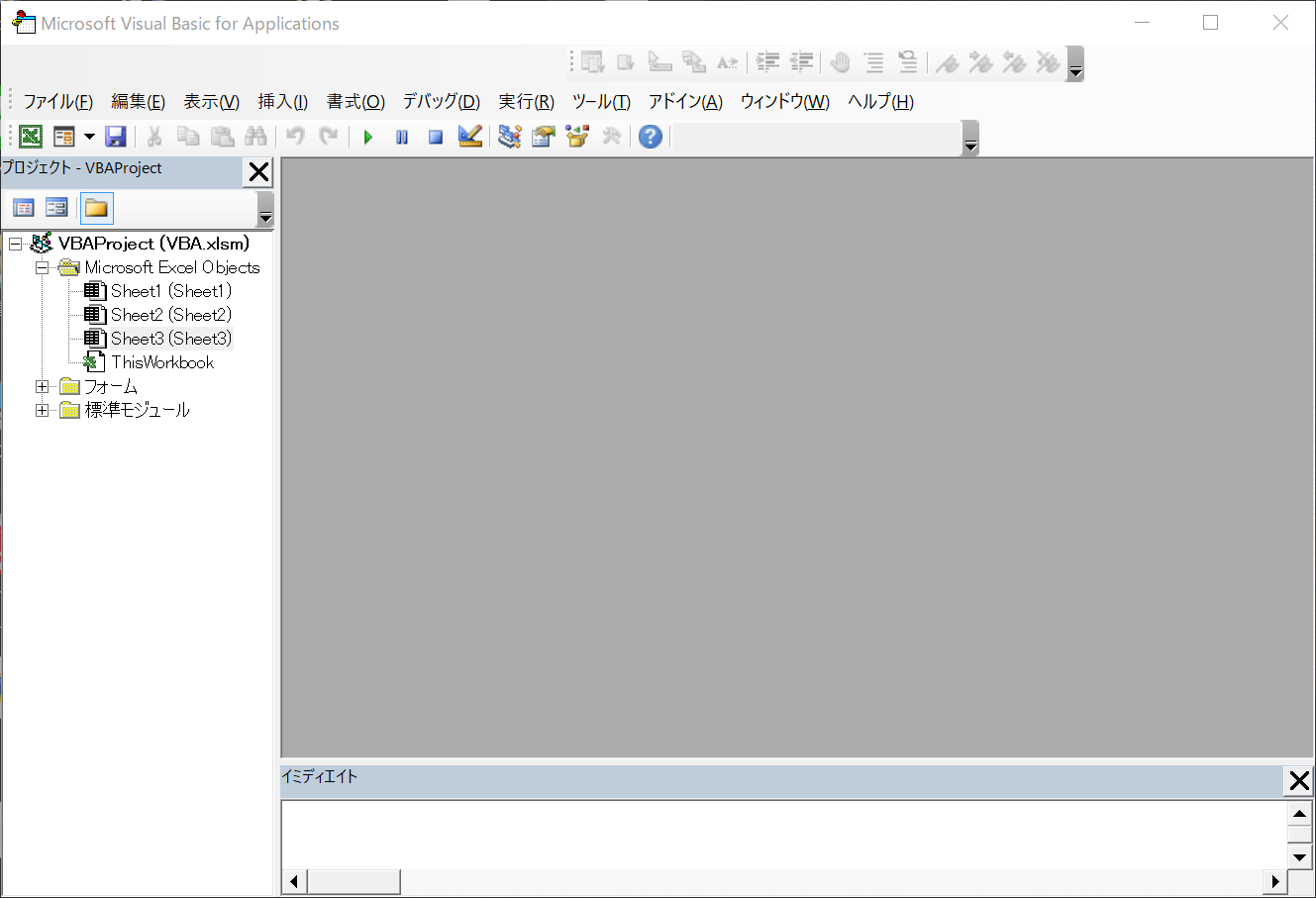Expand the 標準モジュール folder
This screenshot has width=1316, height=898.
click(x=42, y=410)
